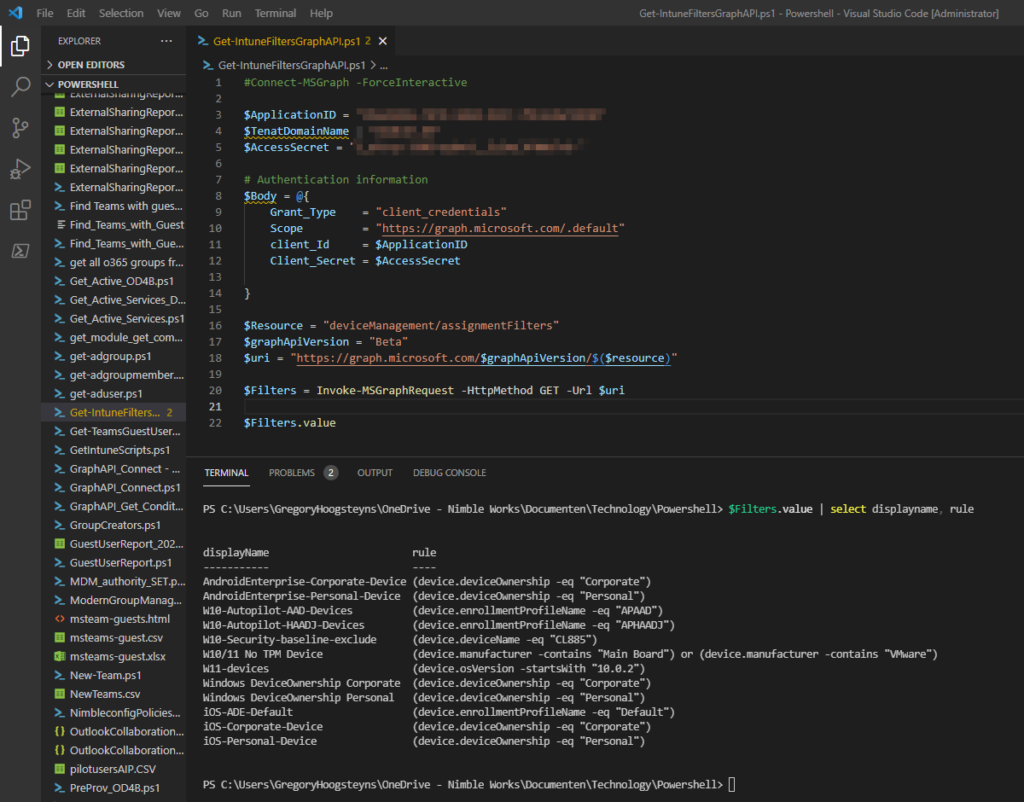Open GraphAPI_Connect.ps1 in explorer

(x=114, y=487)
